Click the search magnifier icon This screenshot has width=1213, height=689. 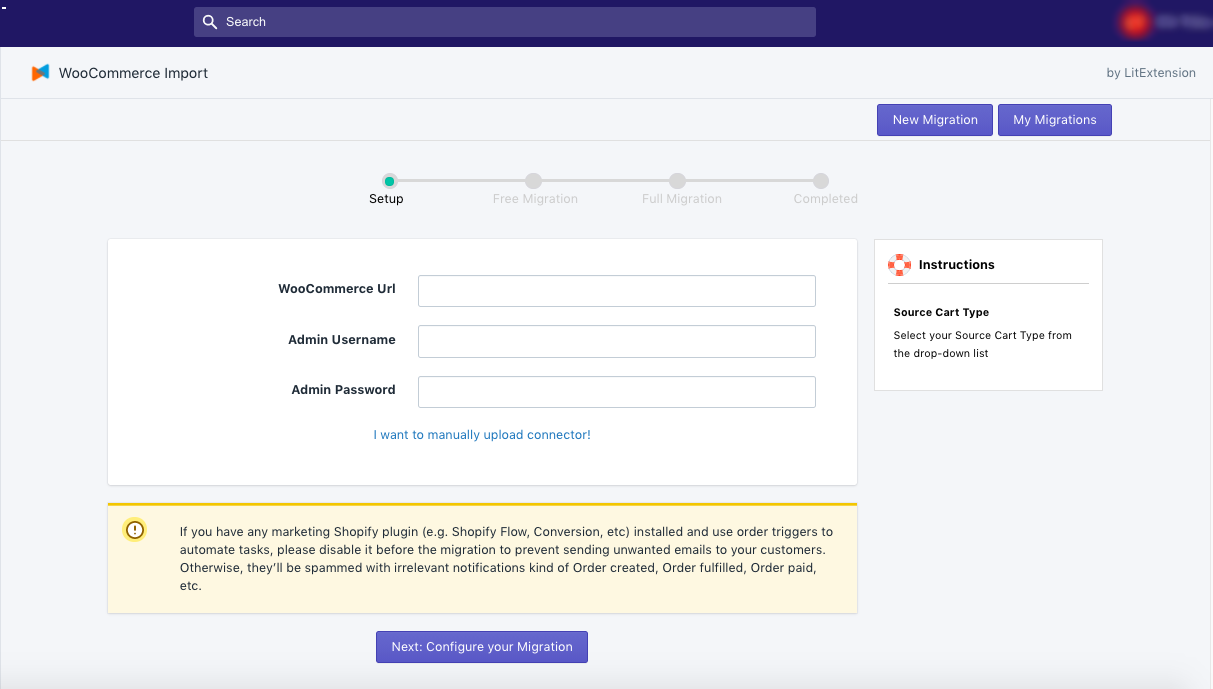(x=209, y=22)
